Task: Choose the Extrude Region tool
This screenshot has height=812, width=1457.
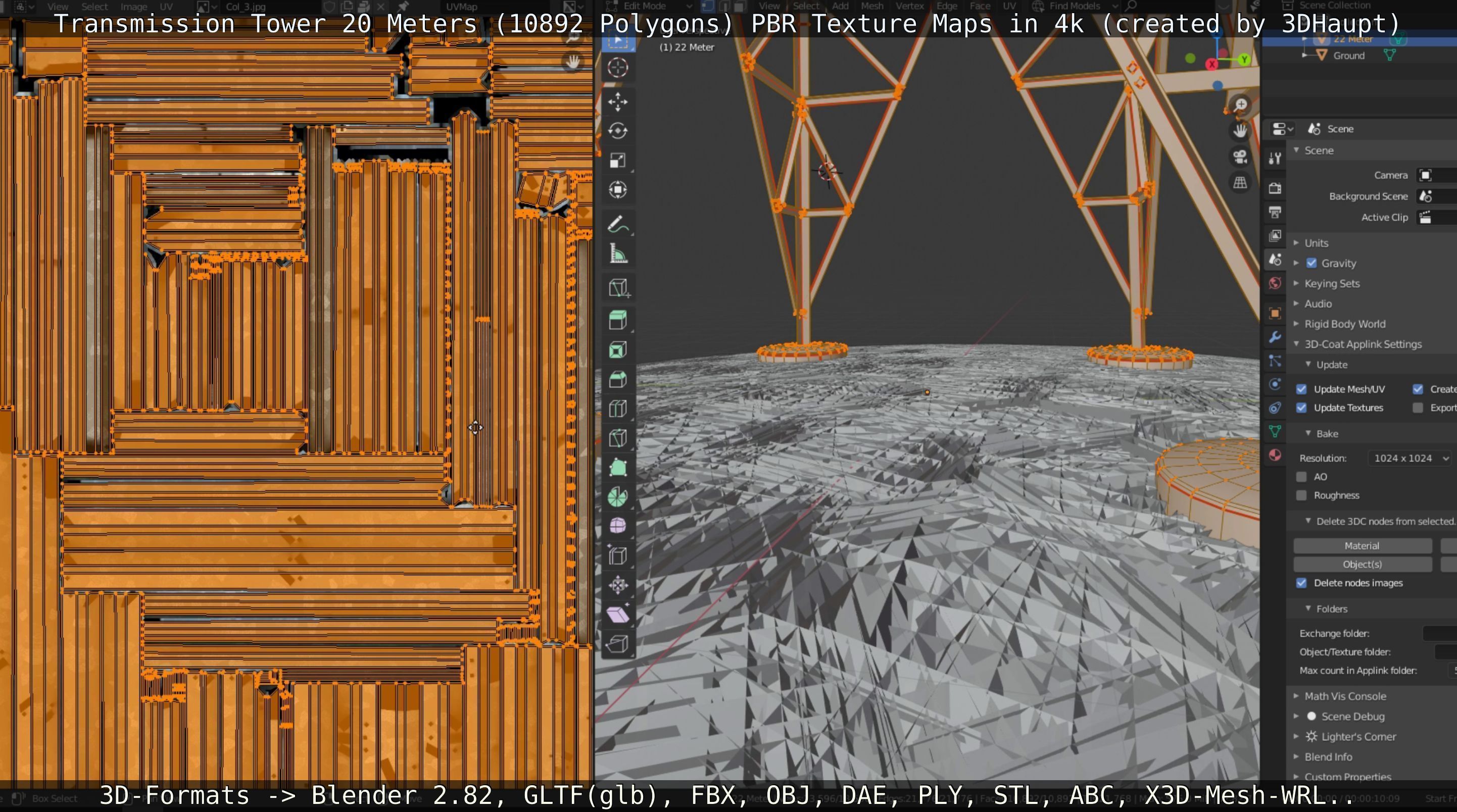Action: 618,321
